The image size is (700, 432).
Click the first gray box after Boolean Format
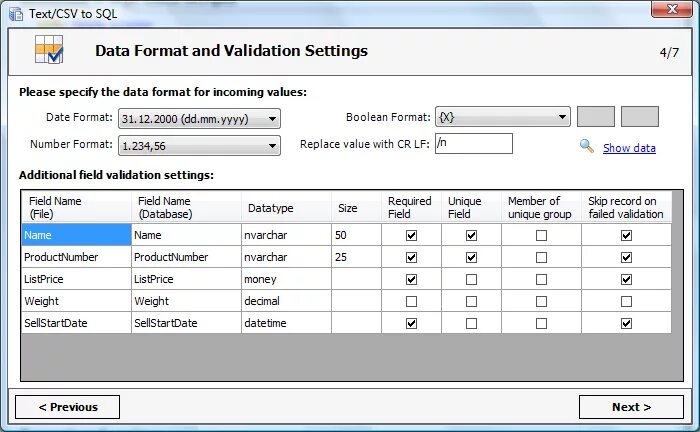point(596,116)
